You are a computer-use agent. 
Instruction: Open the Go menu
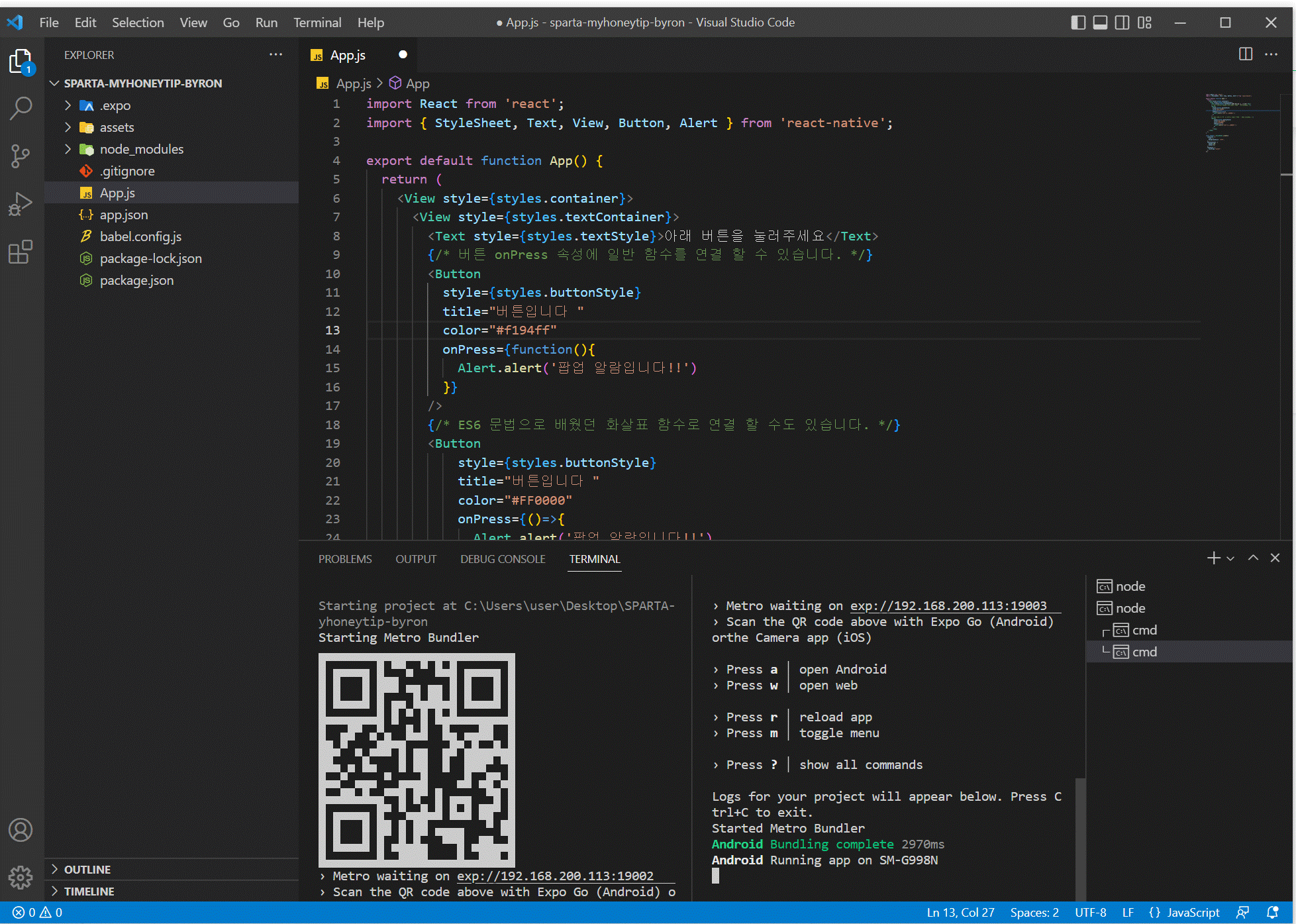231,23
